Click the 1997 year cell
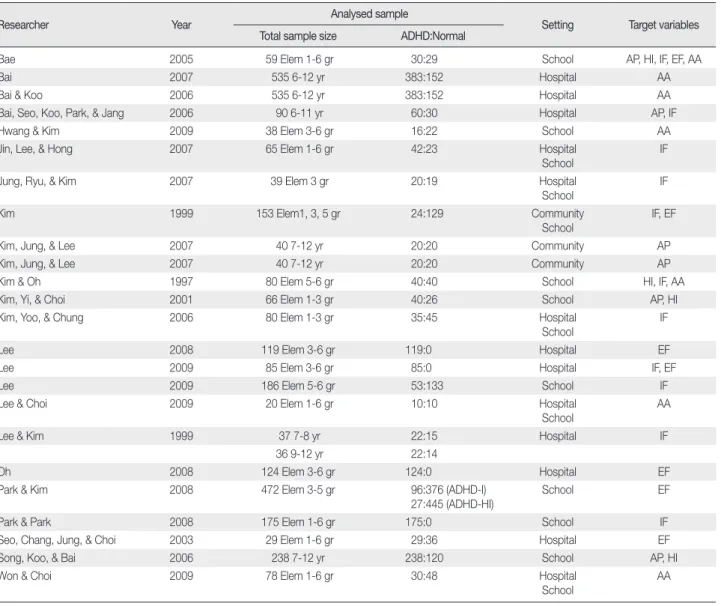Image resolution: width=721 pixels, height=606 pixels. (181, 281)
